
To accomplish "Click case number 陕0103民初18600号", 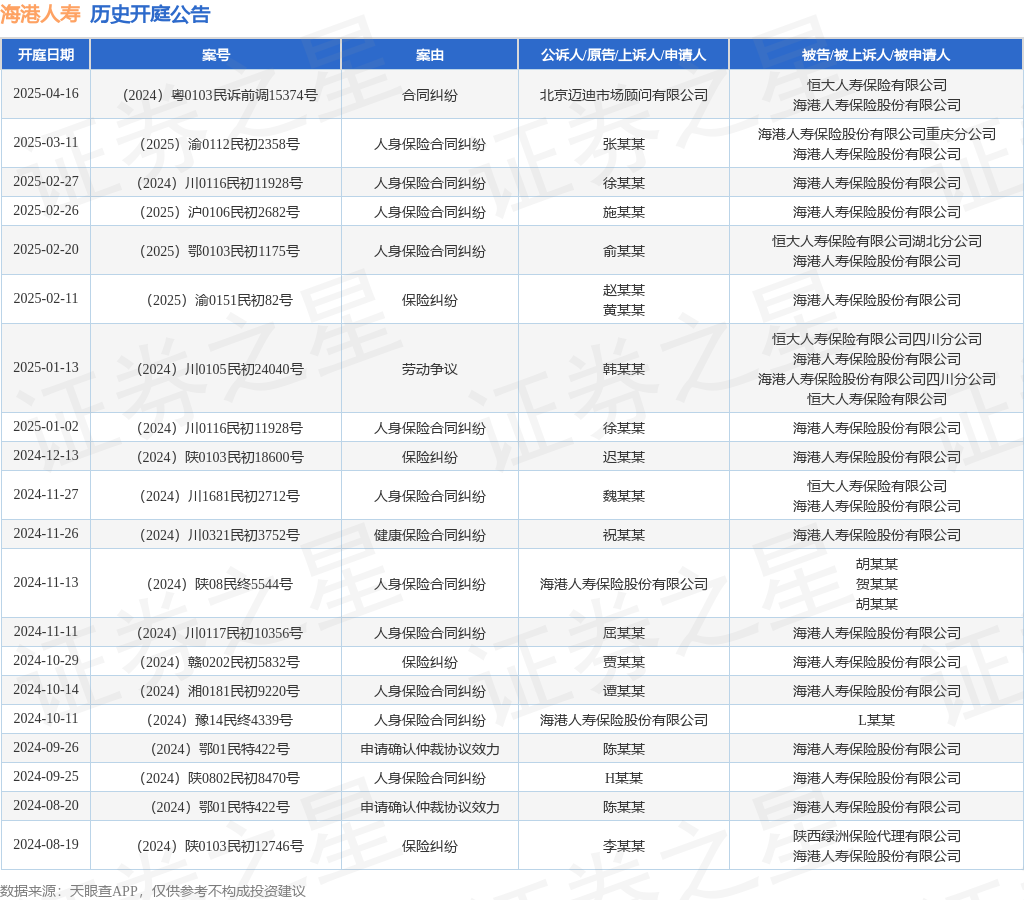I will [220, 457].
